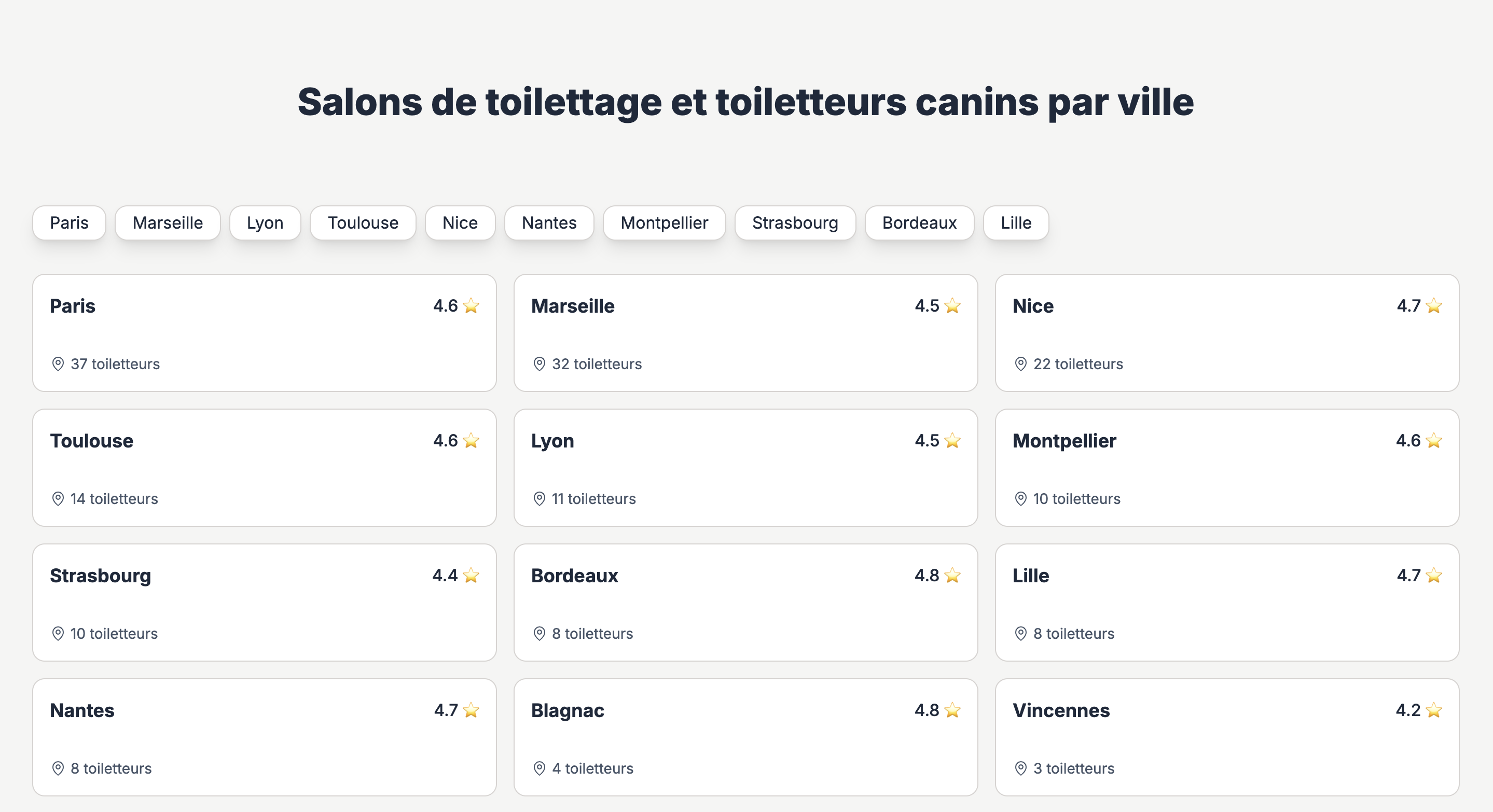Screen dimensions: 1493x812
Task: Choose the Montpellier chip at top
Action: (664, 222)
